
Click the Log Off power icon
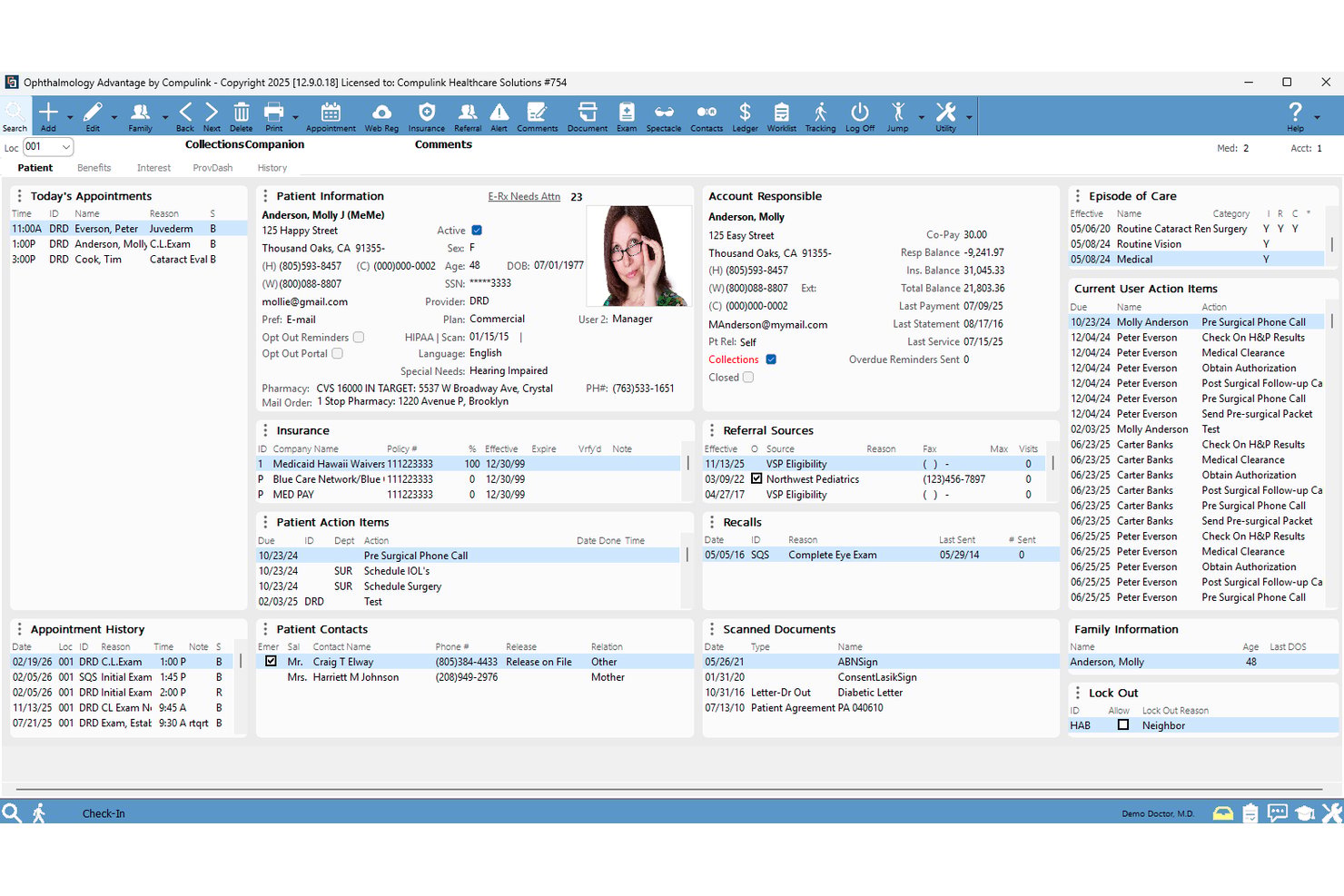[860, 113]
